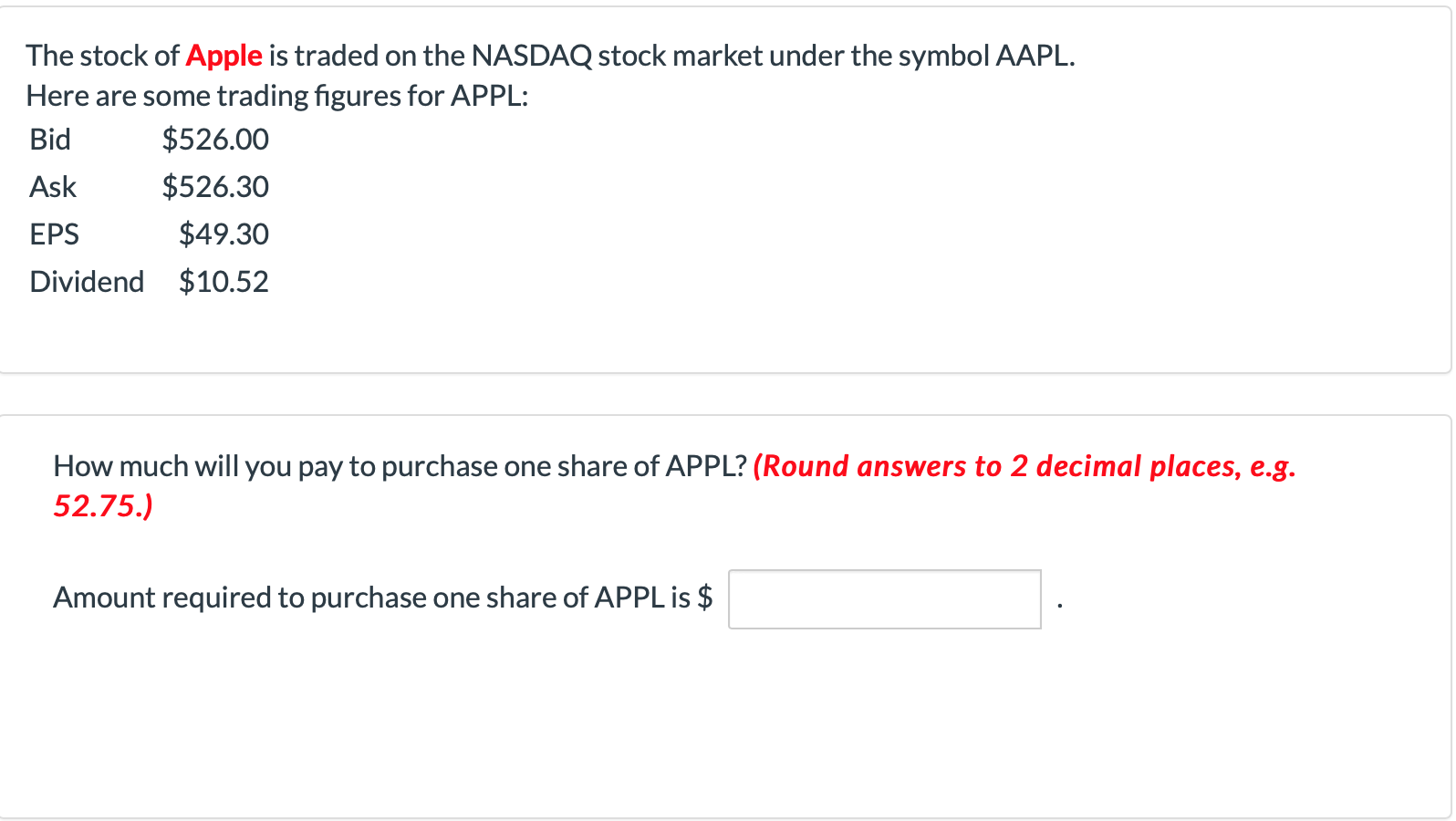This screenshot has width=1456, height=821.
Task: Click the Ask row label
Action: click(x=53, y=187)
